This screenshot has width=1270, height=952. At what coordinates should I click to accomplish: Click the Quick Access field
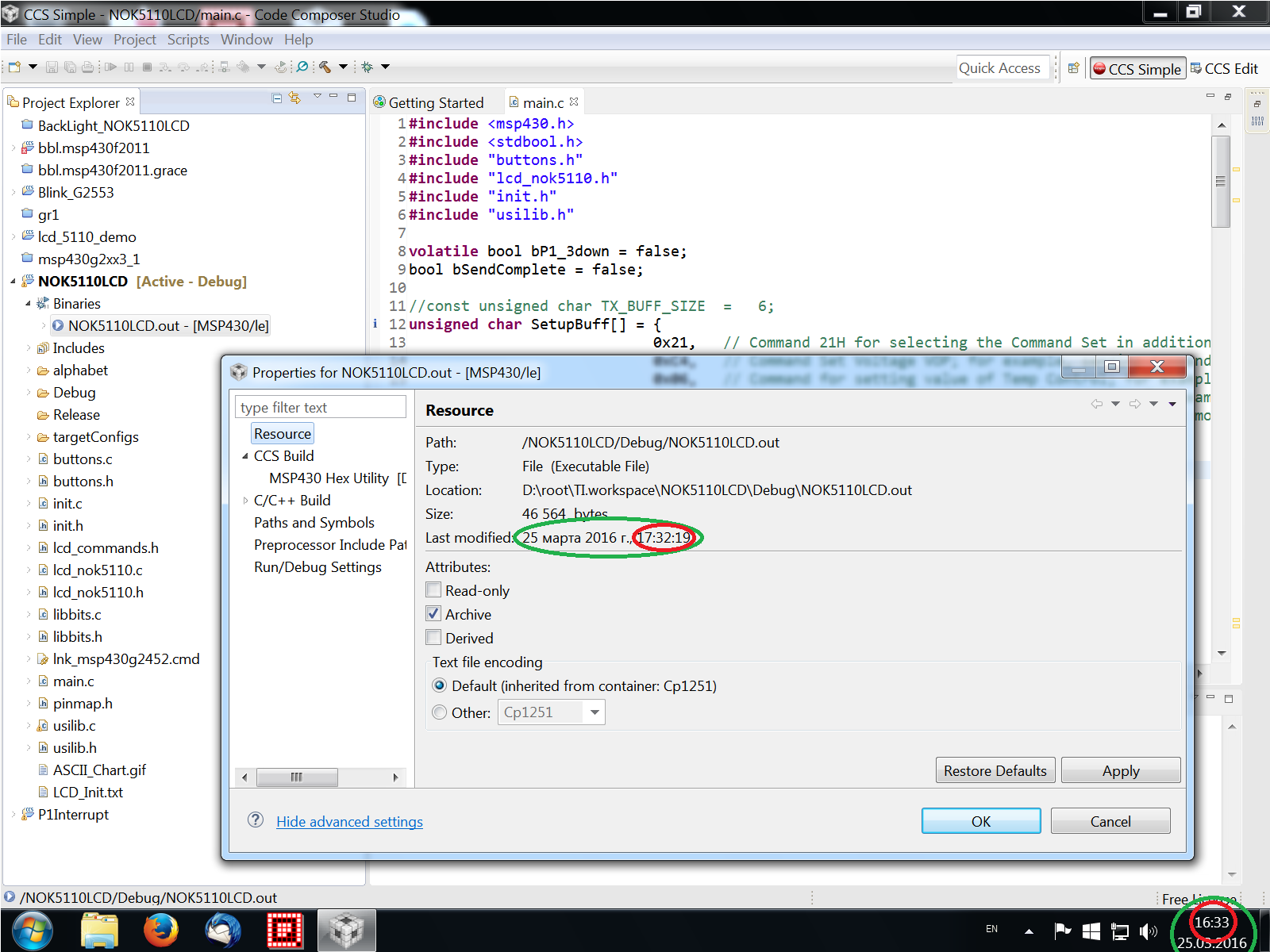1003,68
